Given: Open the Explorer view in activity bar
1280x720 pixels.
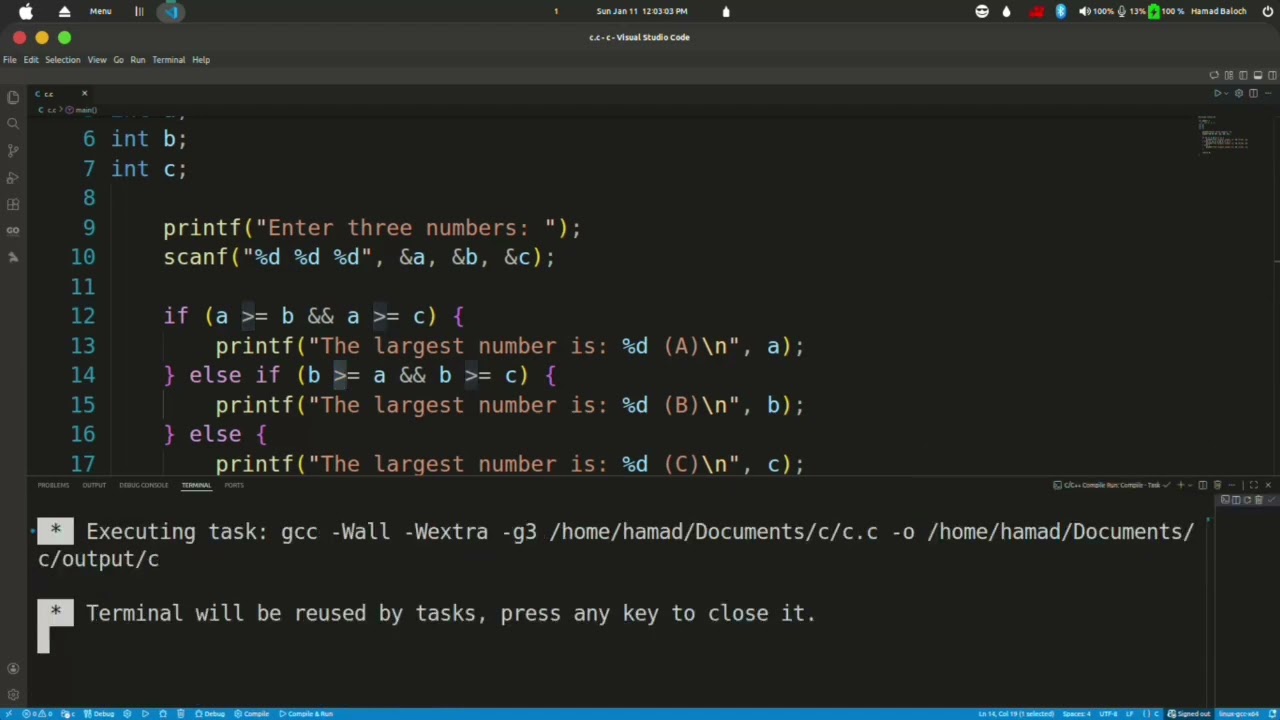Looking at the screenshot, I should coord(13,97).
